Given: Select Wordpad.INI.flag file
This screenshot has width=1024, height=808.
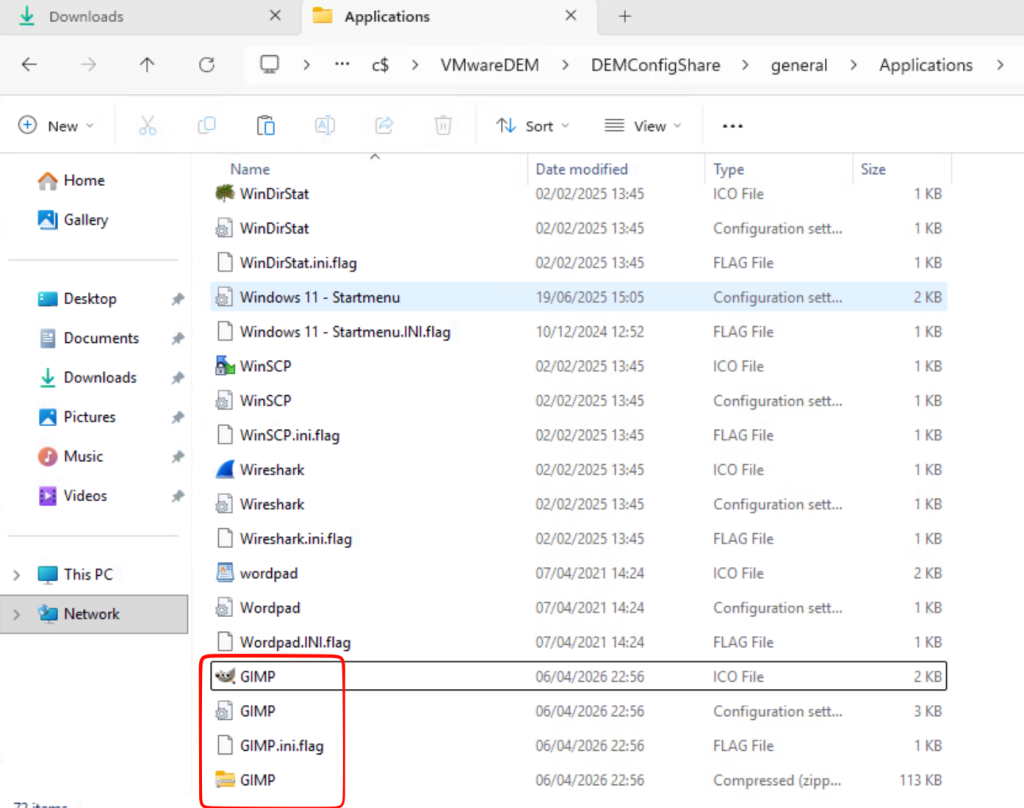Looking at the screenshot, I should click(x=579, y=642).
